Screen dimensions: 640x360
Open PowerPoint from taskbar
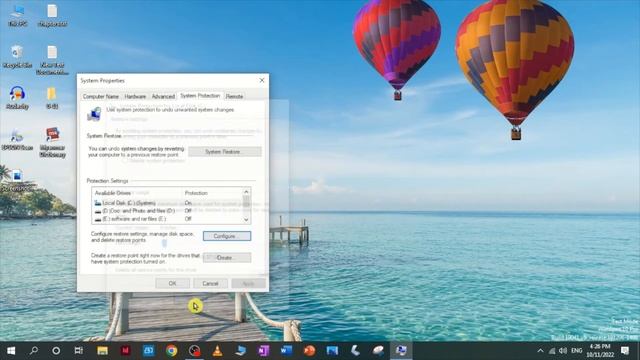tap(309, 350)
